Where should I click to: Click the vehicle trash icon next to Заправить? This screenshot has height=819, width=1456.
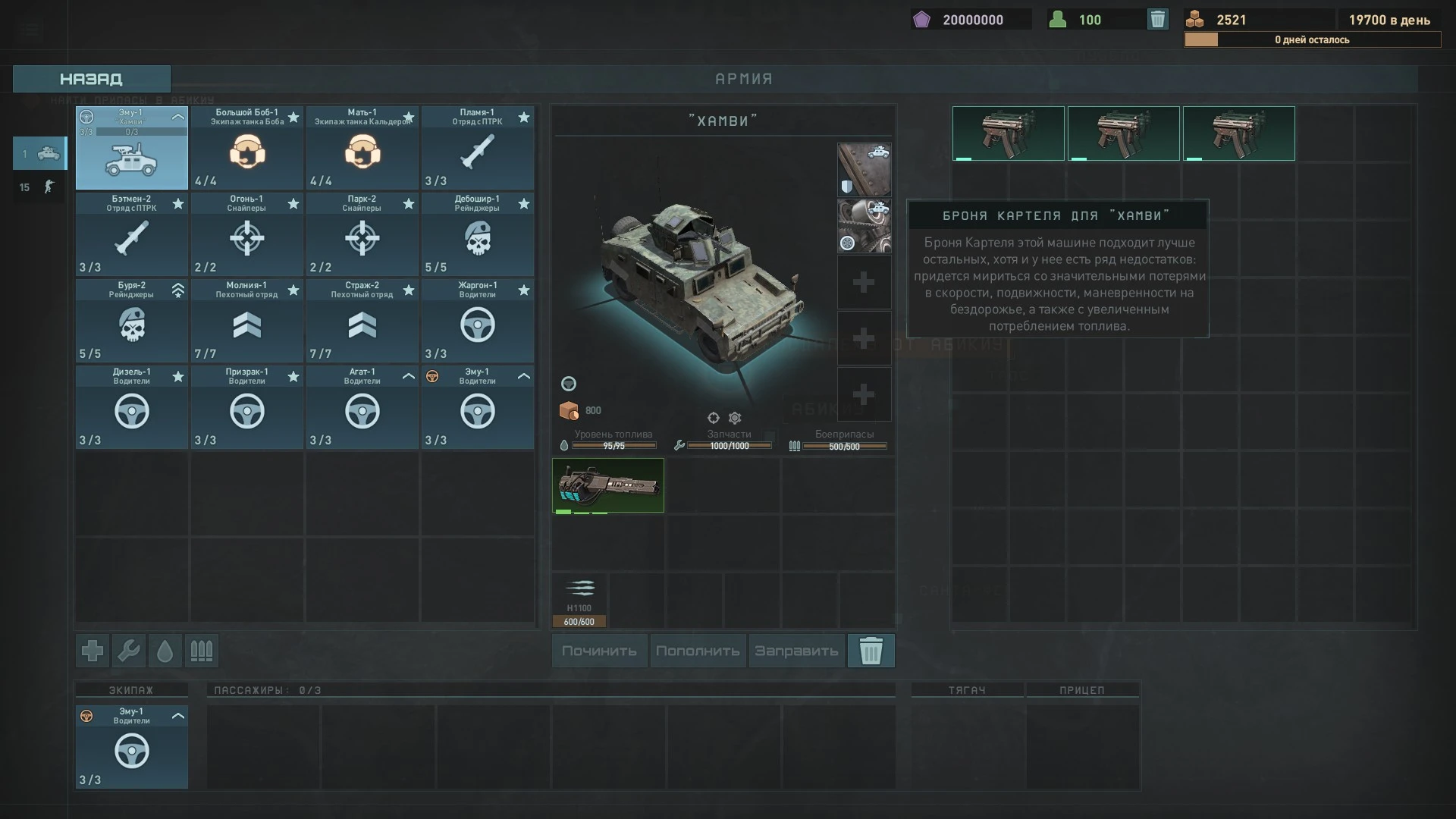coord(871,651)
